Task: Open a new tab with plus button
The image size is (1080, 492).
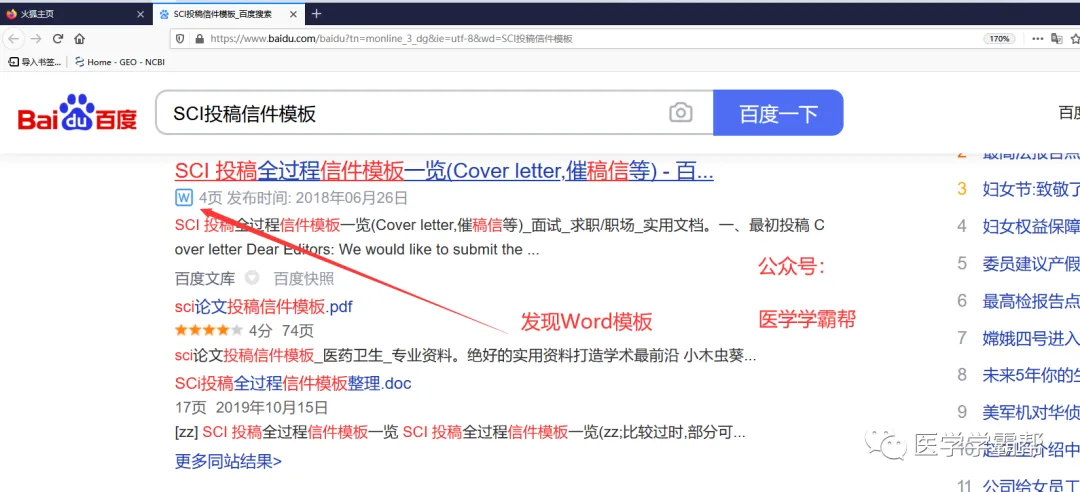Action: pyautogui.click(x=316, y=14)
